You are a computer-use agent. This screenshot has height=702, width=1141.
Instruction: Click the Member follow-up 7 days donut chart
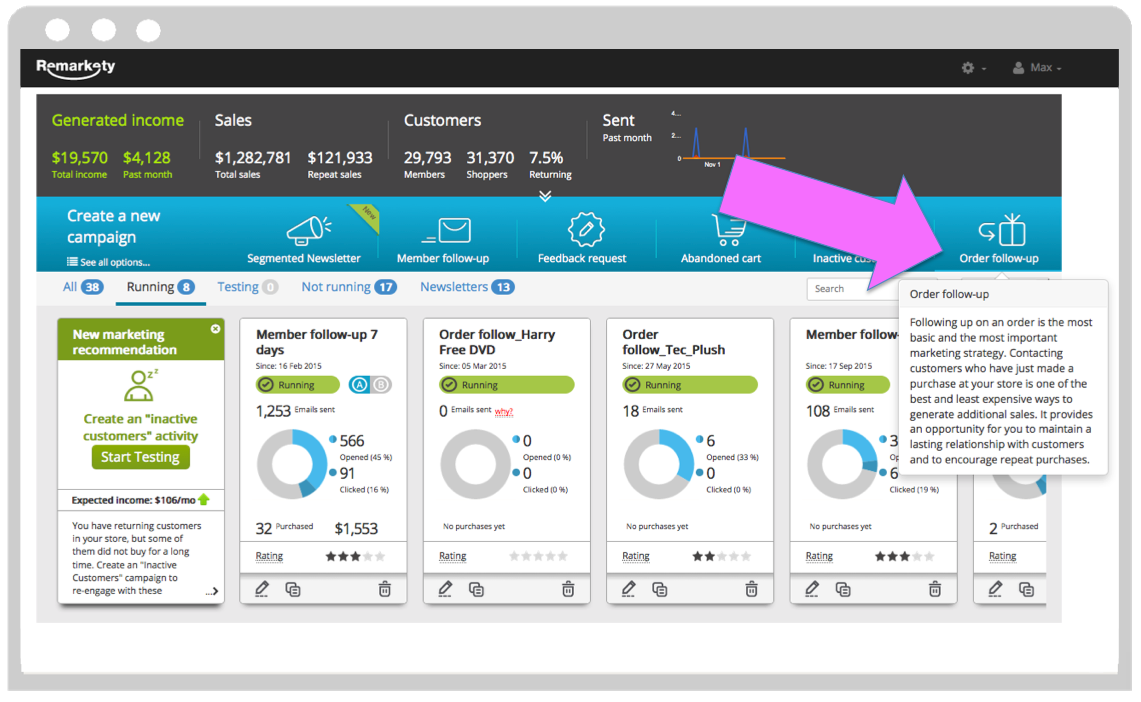(x=292, y=463)
